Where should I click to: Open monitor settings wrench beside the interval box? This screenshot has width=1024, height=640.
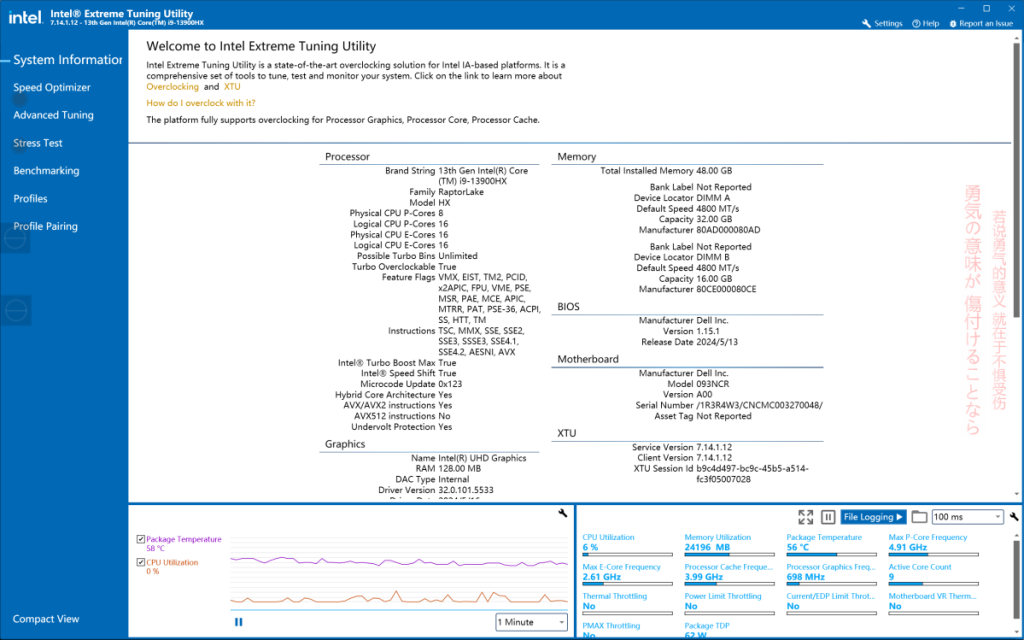click(x=1014, y=517)
